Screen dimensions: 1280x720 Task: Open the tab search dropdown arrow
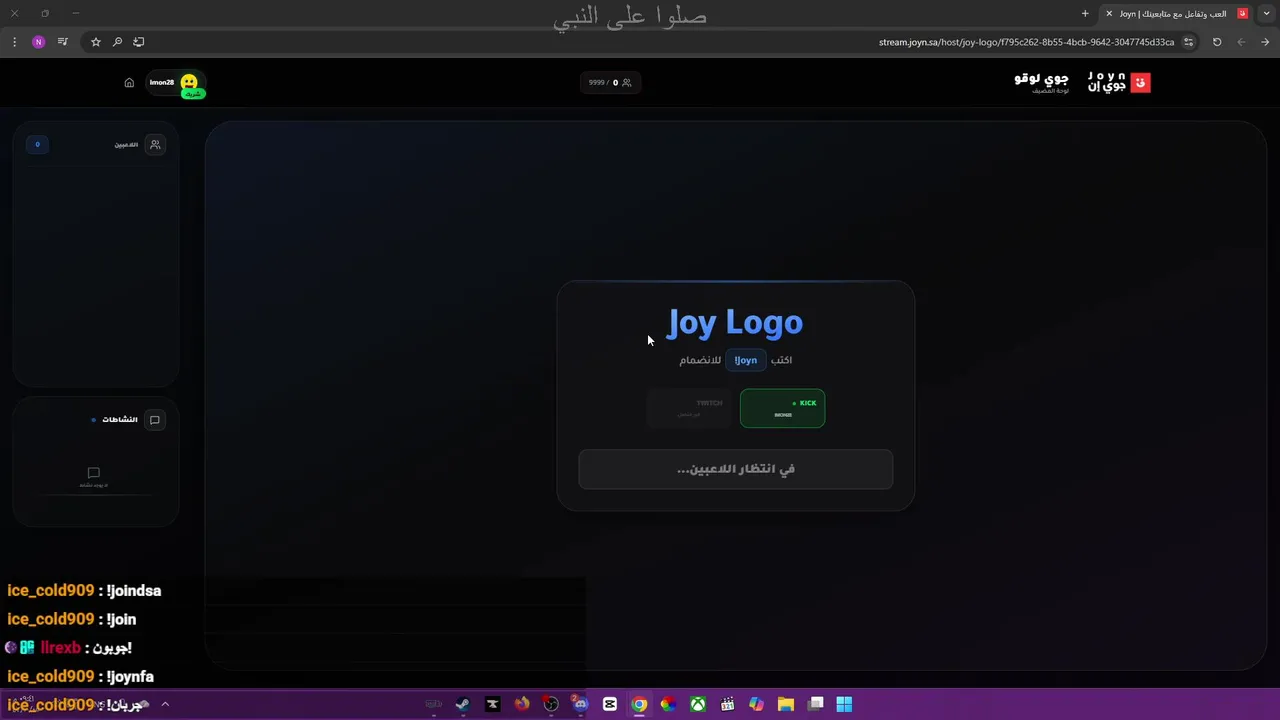(x=1266, y=14)
